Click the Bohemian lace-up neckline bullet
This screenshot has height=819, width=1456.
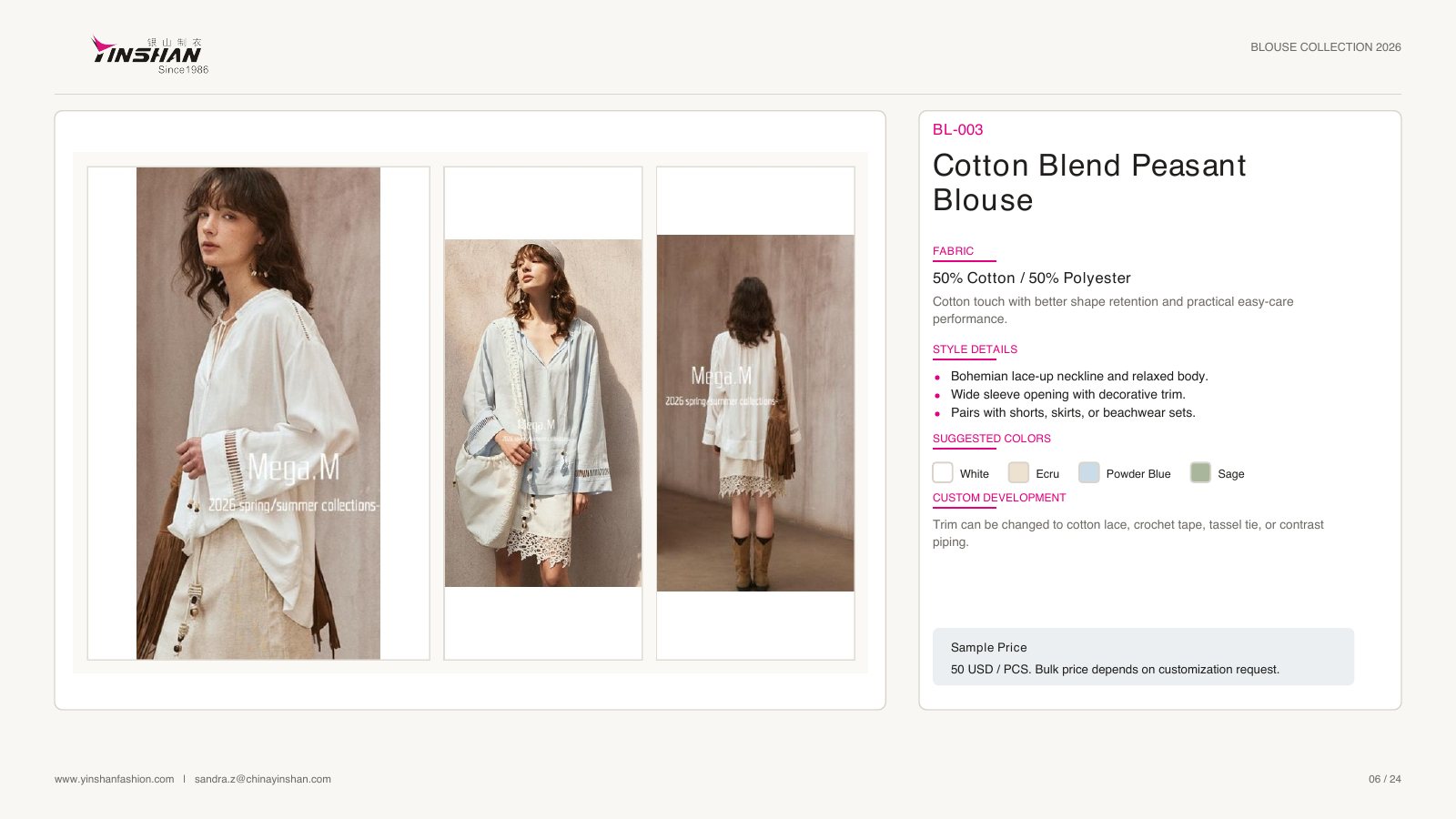[1079, 376]
